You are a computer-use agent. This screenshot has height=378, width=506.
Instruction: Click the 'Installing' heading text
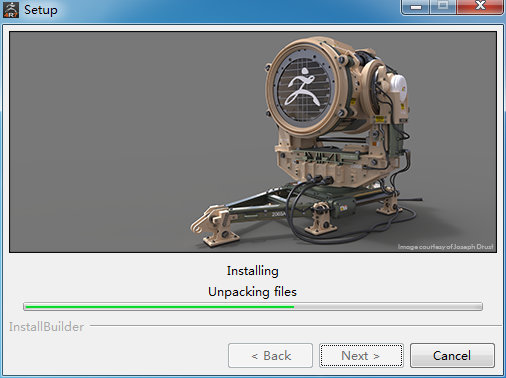click(252, 271)
